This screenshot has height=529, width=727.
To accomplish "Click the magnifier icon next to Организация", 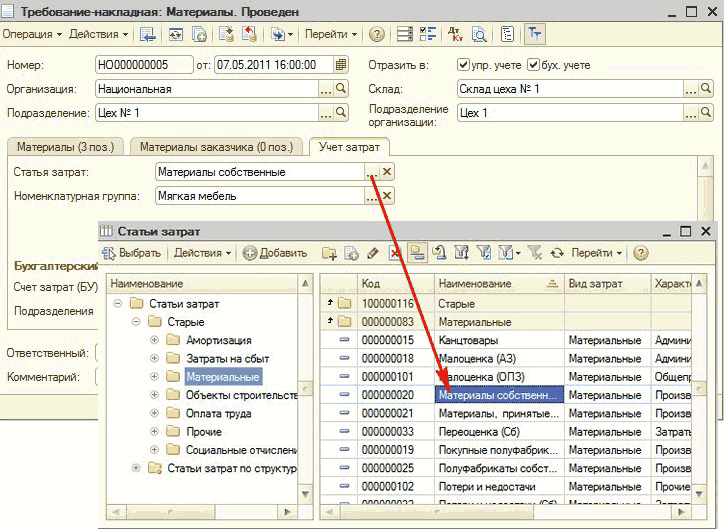I will tap(341, 89).
